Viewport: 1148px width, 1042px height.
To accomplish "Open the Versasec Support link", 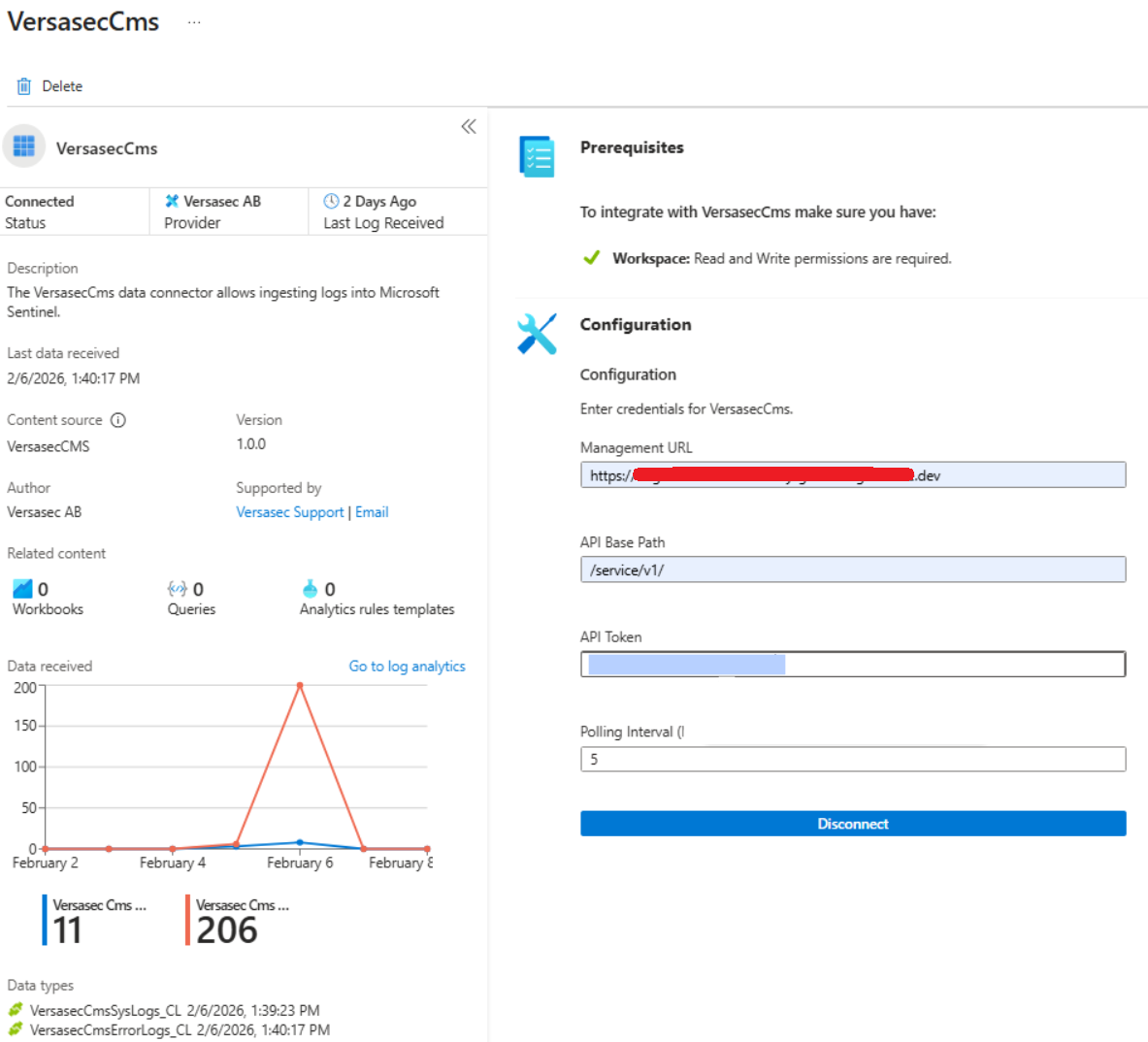I will click(290, 512).
